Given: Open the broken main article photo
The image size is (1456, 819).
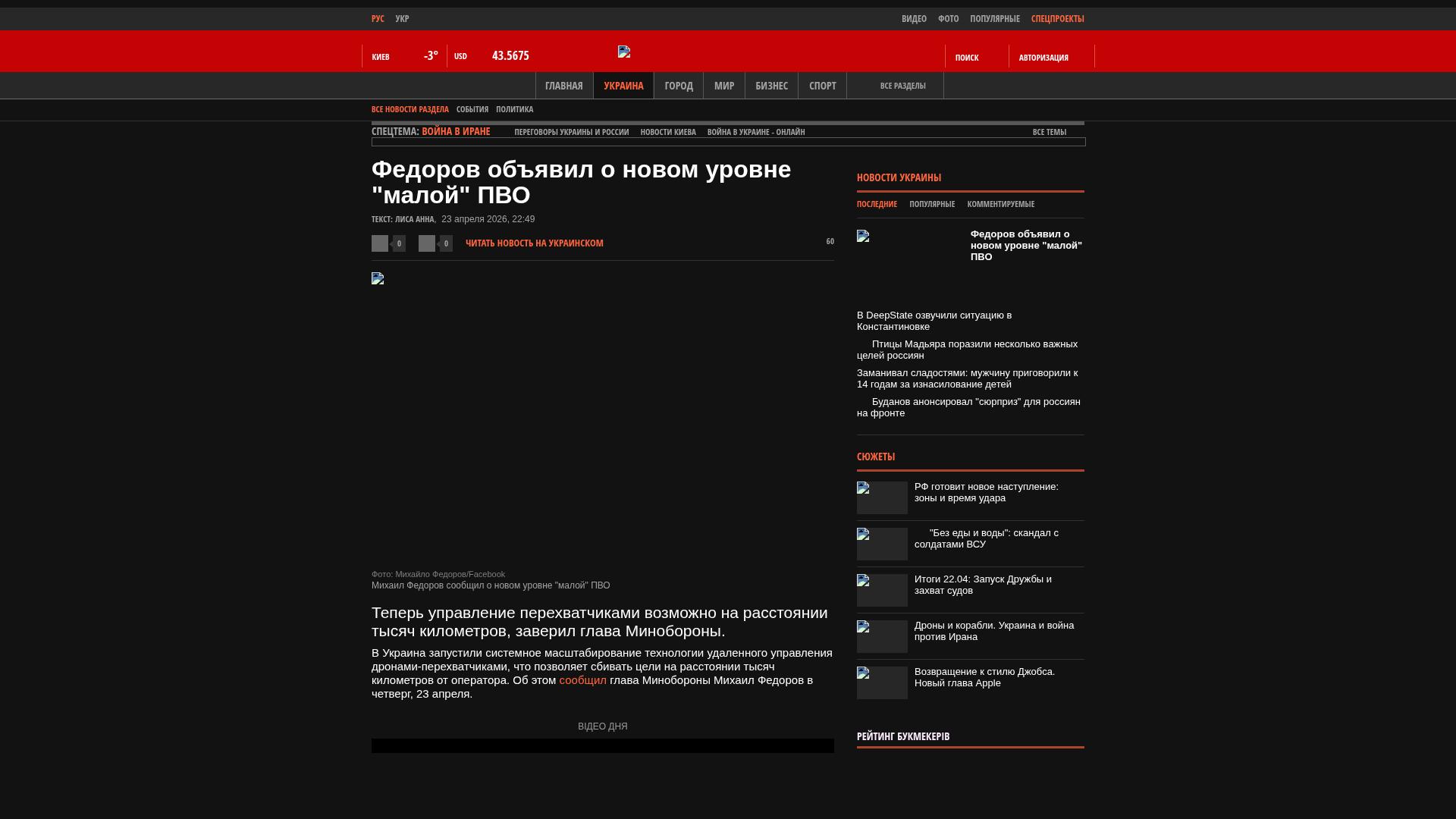Looking at the screenshot, I should [x=378, y=279].
